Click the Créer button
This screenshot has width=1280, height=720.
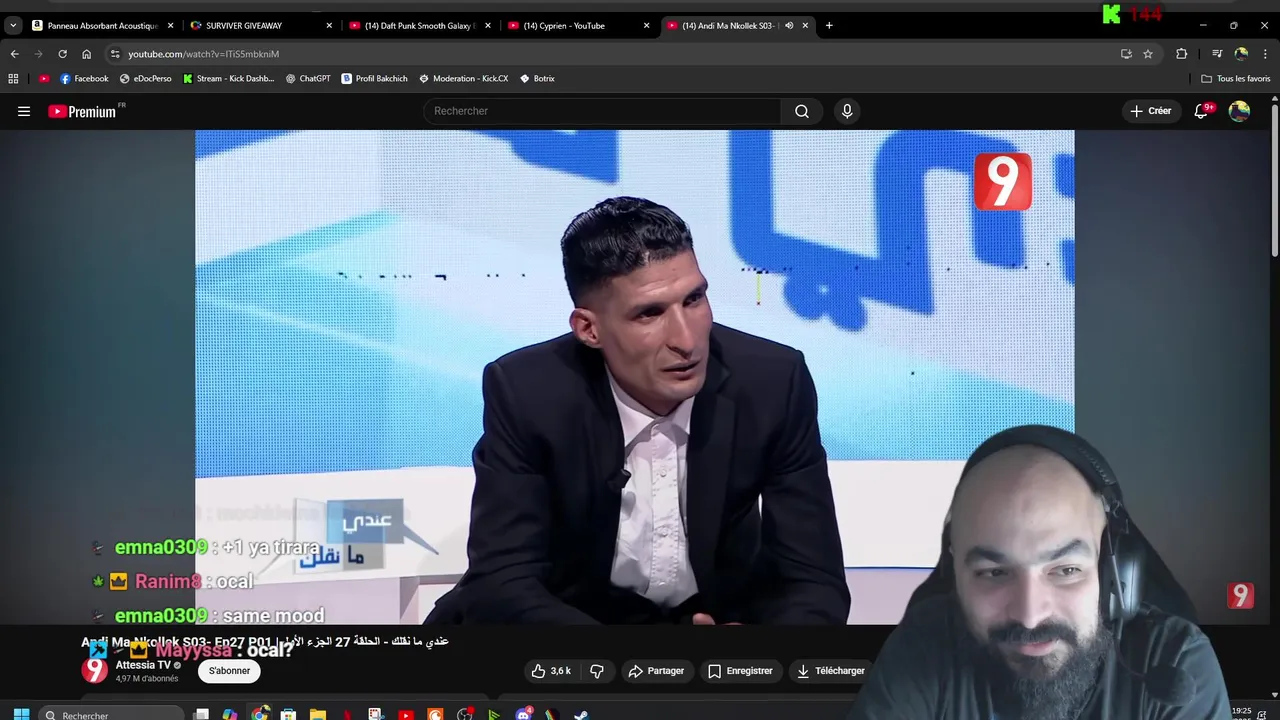coord(1150,111)
